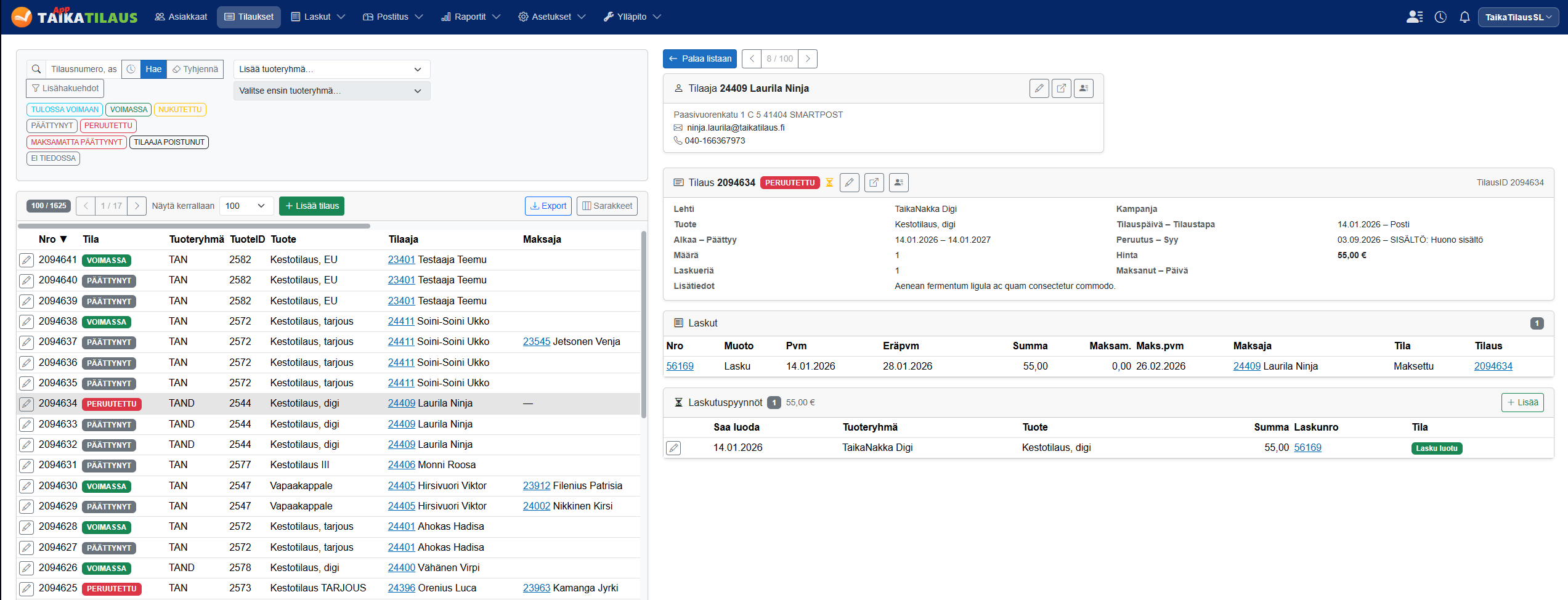Viewport: 1568px width, 600px height.
Task: Toggle the PERUUTETTU status filter
Action: 108,126
